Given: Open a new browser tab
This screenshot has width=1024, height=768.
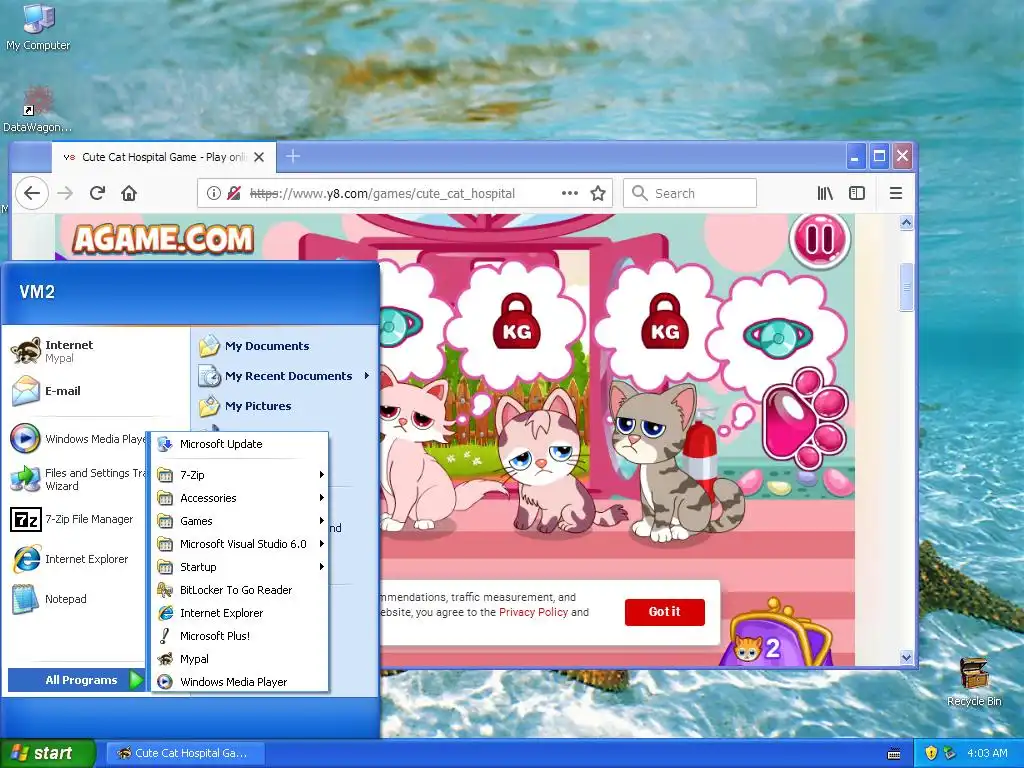Looking at the screenshot, I should click(x=293, y=157).
